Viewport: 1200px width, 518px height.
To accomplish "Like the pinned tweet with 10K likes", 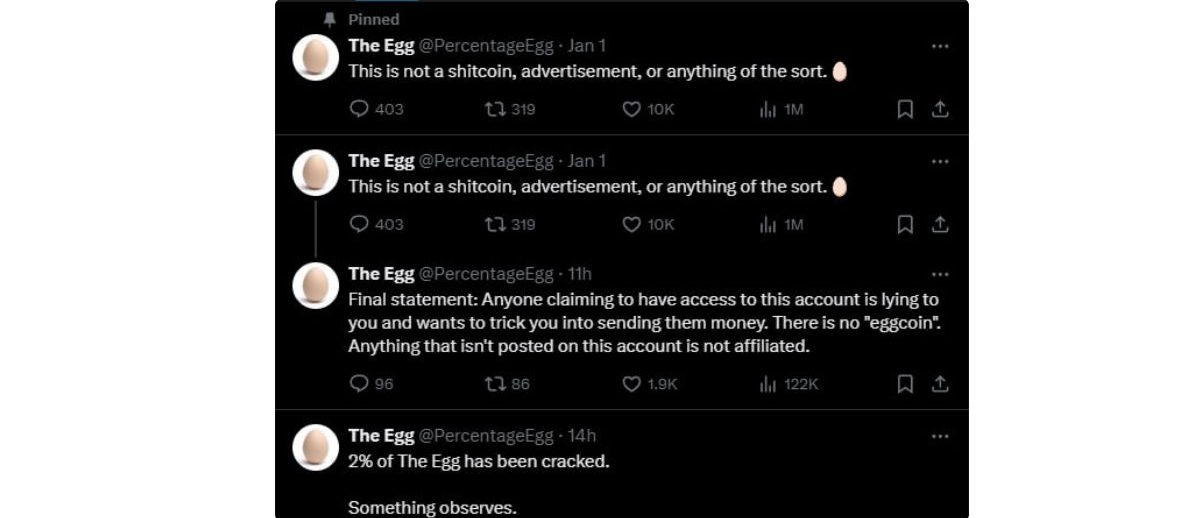I will tap(632, 110).
